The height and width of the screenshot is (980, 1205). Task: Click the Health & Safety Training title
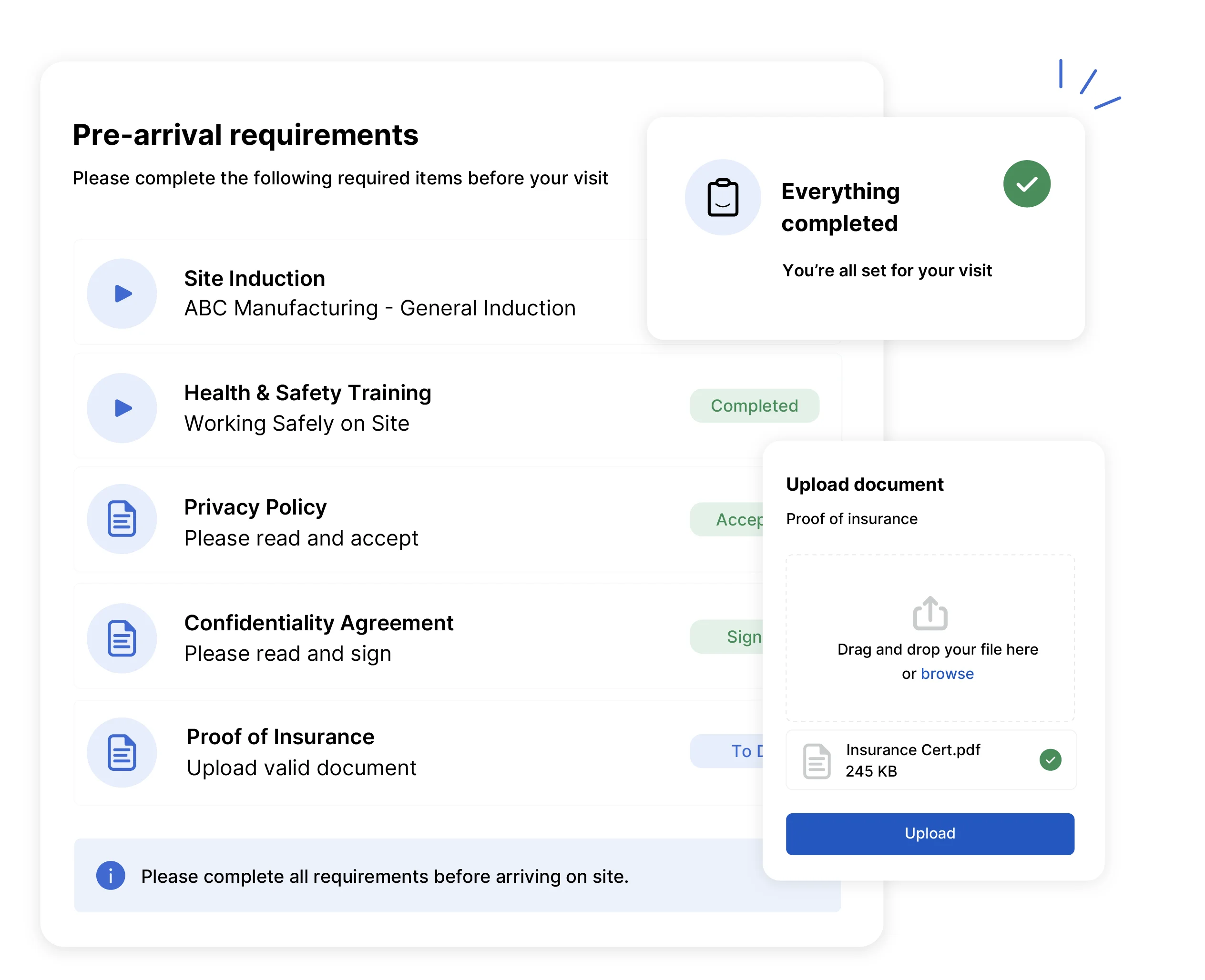point(308,393)
